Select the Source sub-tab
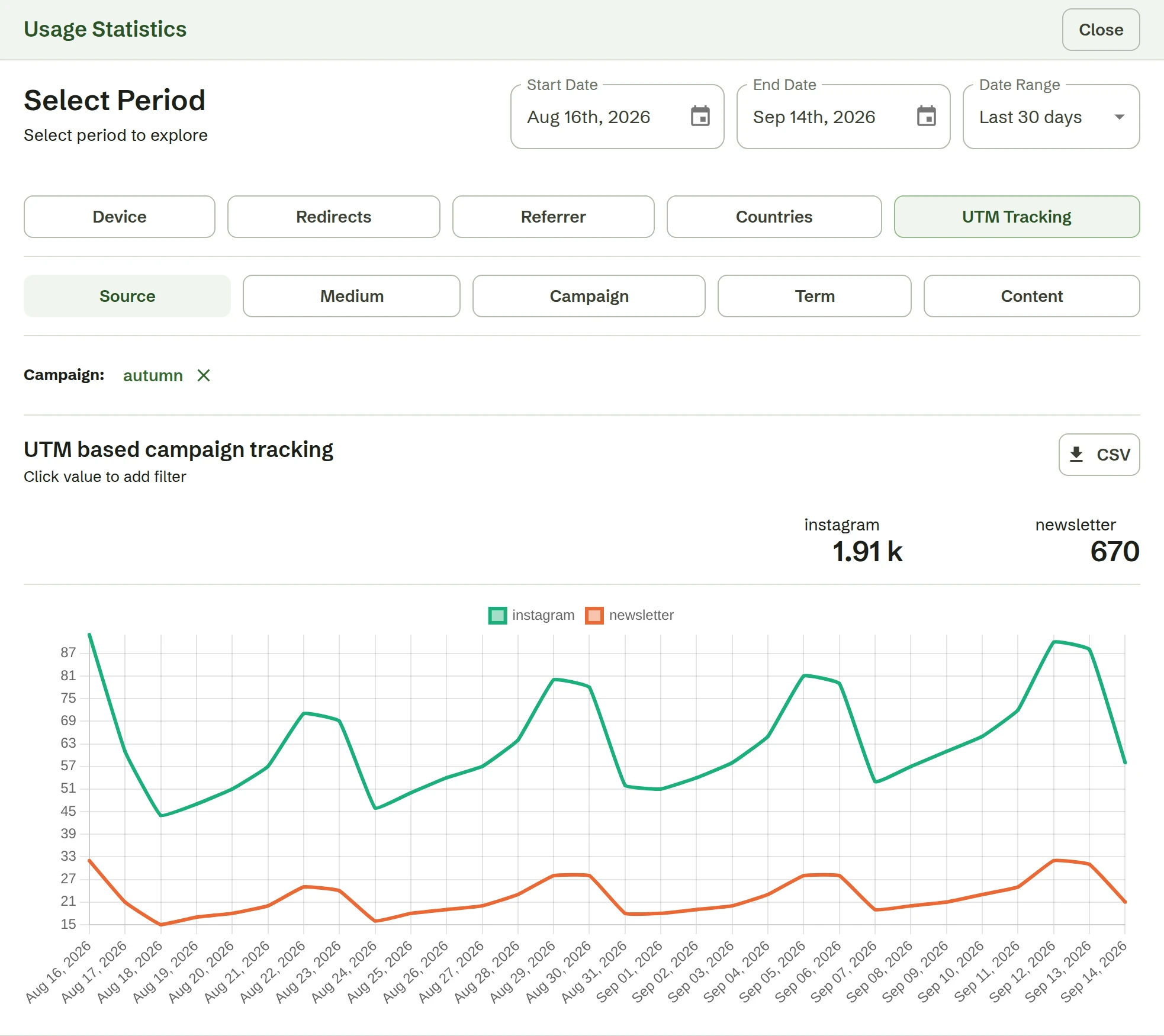1164x1036 pixels. tap(127, 296)
